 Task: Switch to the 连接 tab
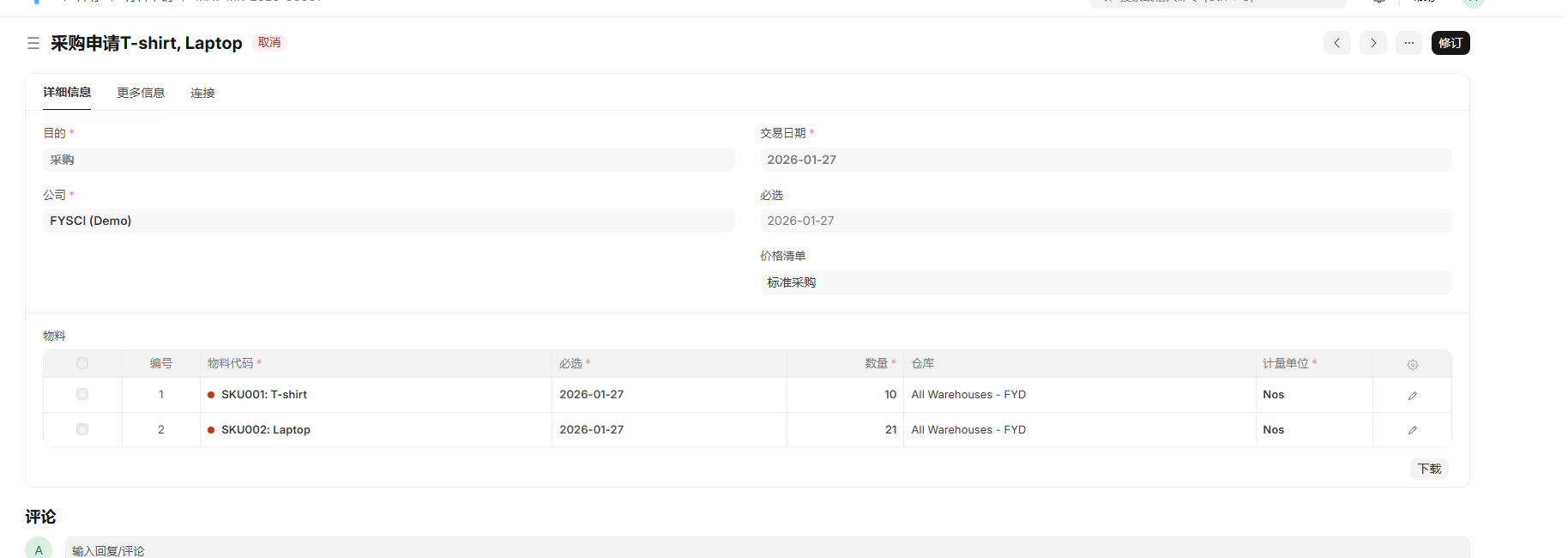tap(202, 93)
